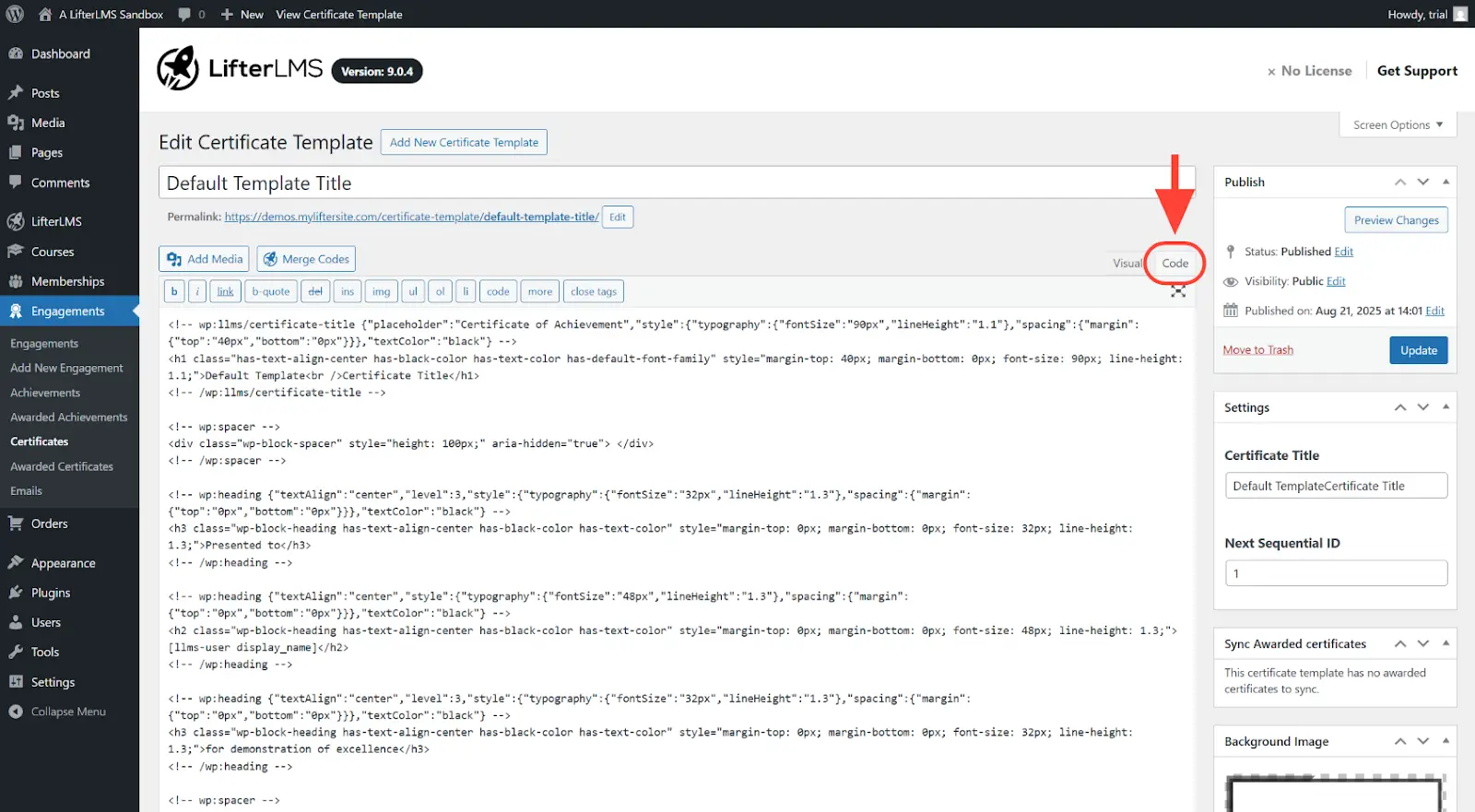
Task: Open Posts in the sidebar
Action: [x=45, y=93]
